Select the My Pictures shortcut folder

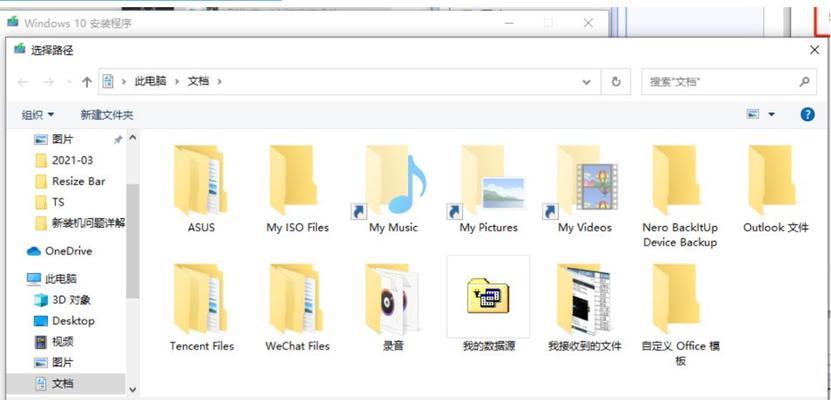488,188
